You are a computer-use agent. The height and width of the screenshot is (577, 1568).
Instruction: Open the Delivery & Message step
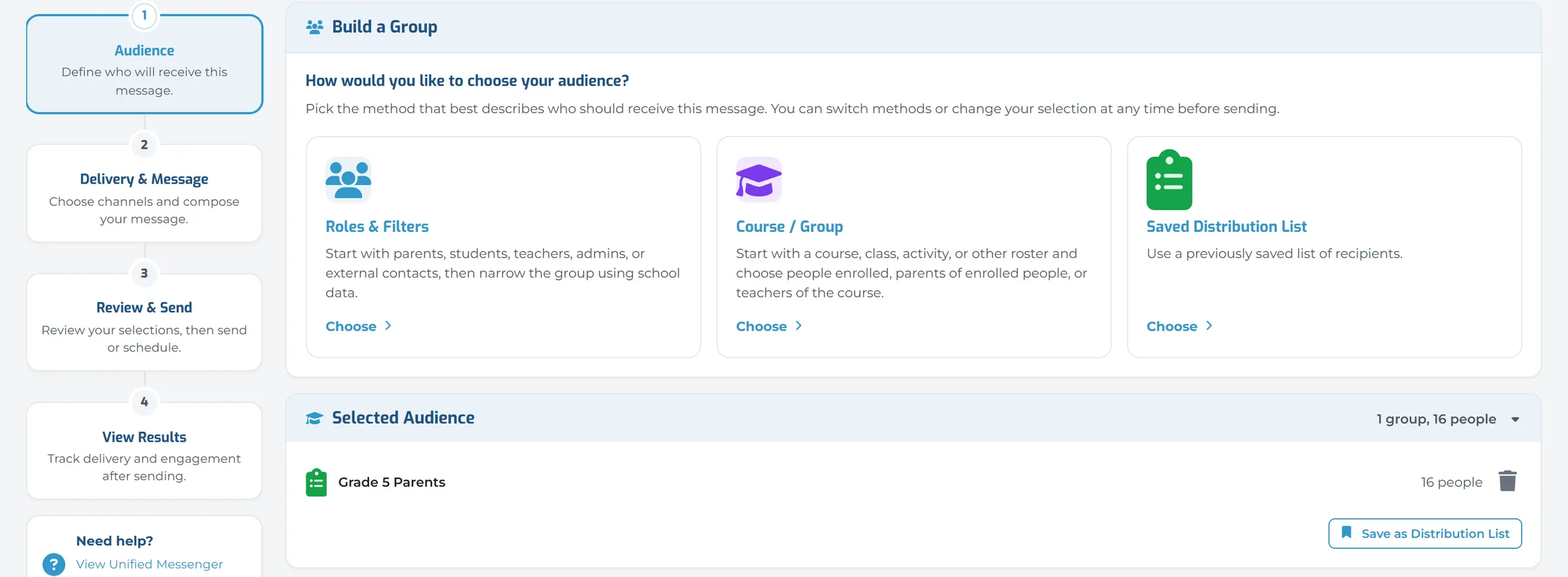pyautogui.click(x=144, y=193)
